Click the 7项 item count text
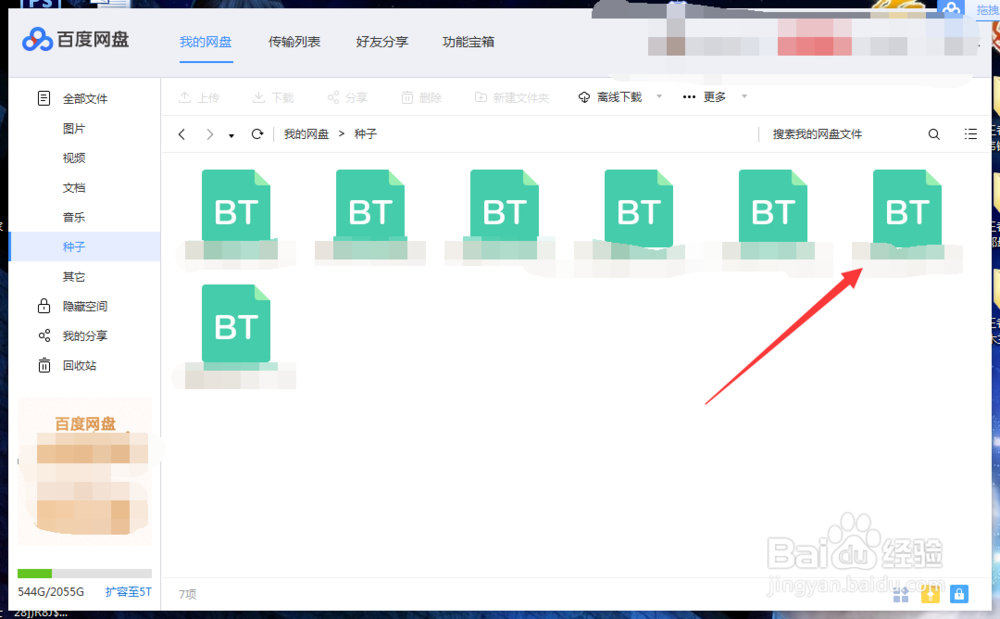The image size is (1000, 619). tap(188, 594)
